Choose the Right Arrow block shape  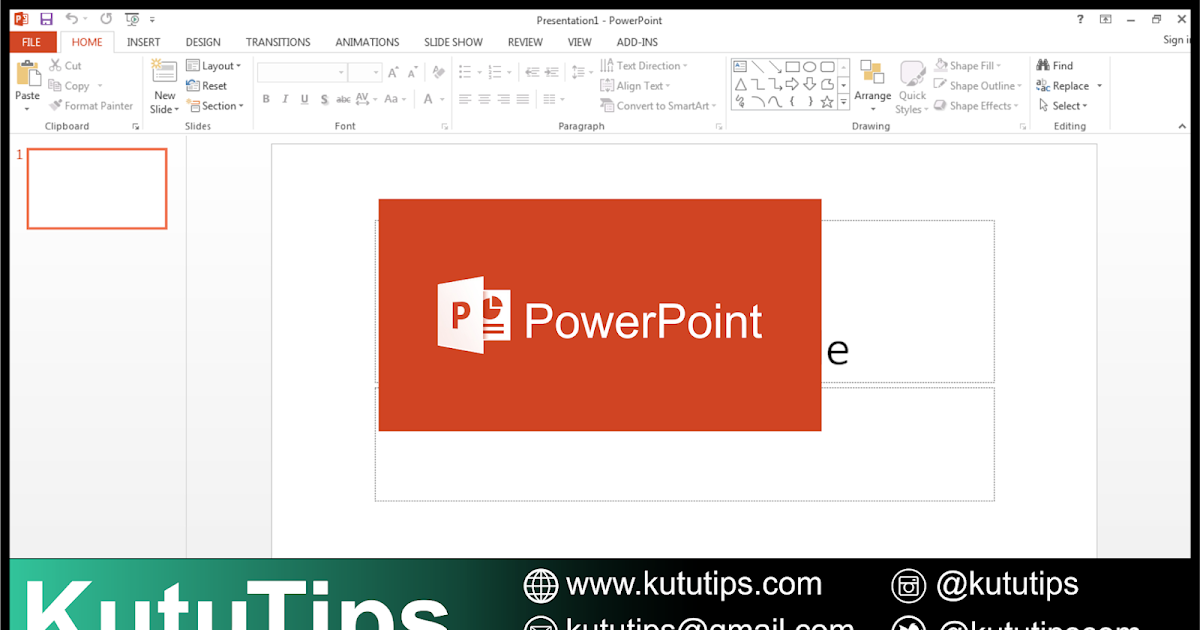(792, 84)
